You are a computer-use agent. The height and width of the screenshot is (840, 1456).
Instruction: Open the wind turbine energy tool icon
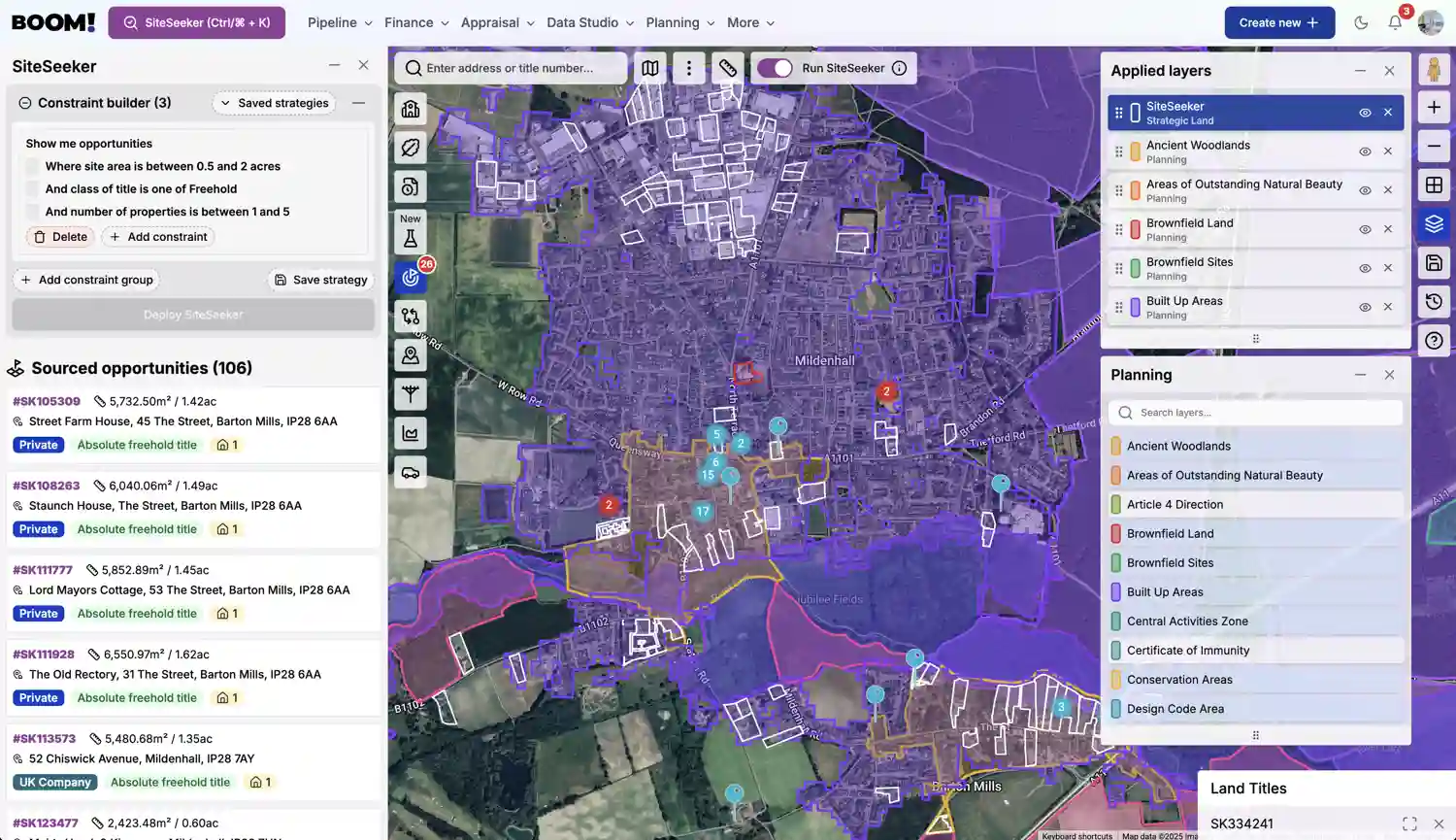point(411,394)
